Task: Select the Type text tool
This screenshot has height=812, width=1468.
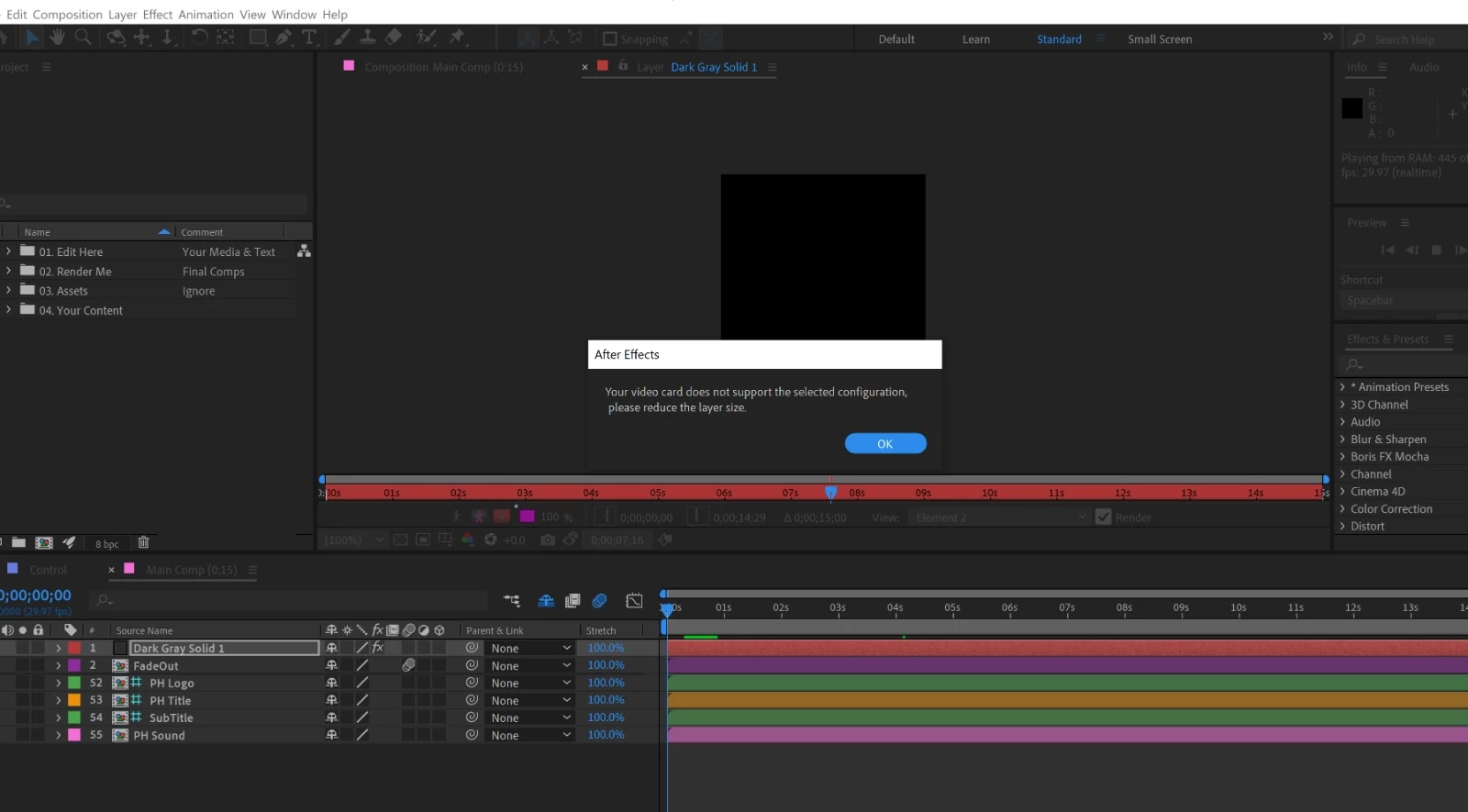Action: (310, 38)
